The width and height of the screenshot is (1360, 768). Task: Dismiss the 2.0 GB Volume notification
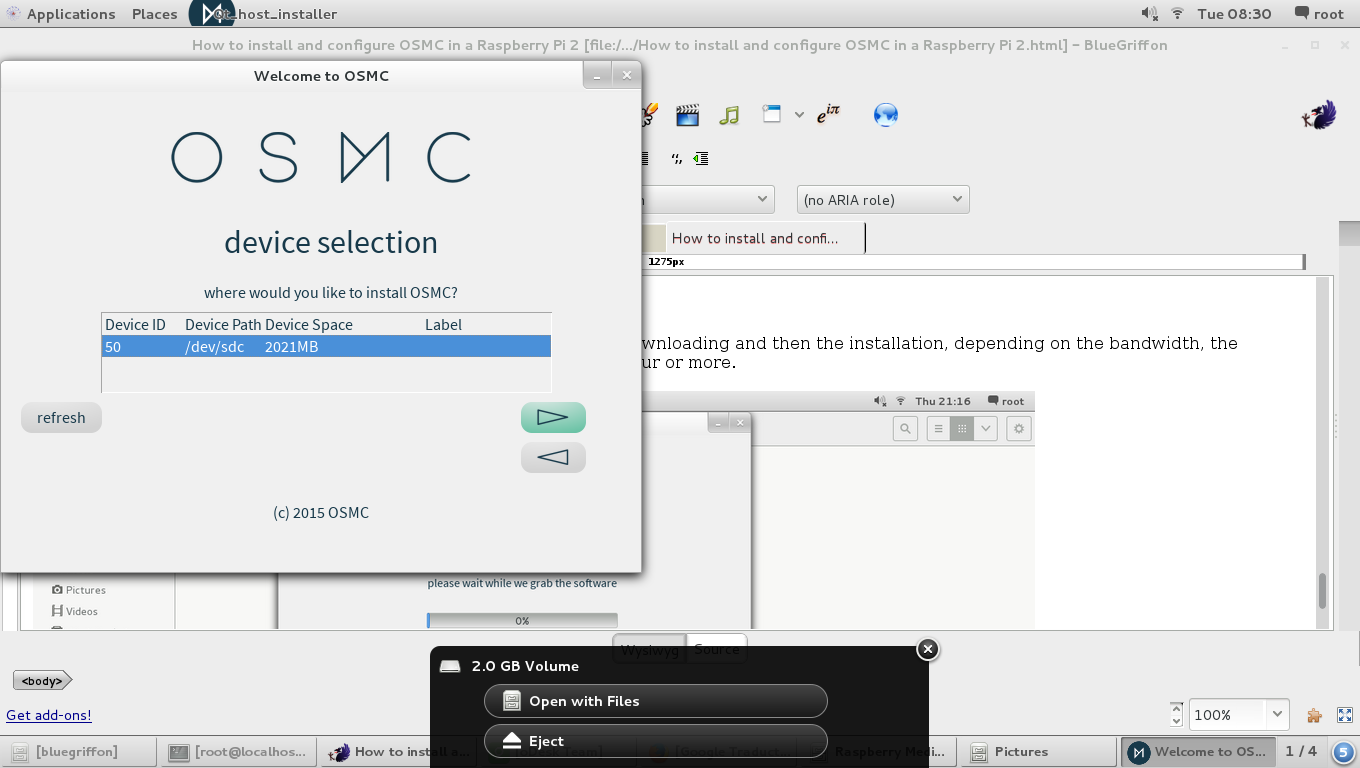pos(927,650)
